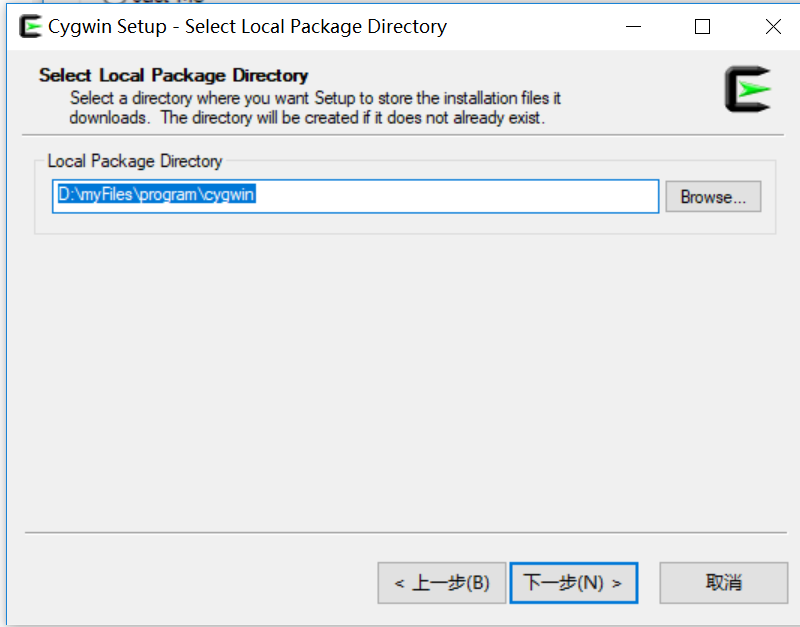Click the blank dialog area below the group box
The image size is (800, 627).
(400, 380)
